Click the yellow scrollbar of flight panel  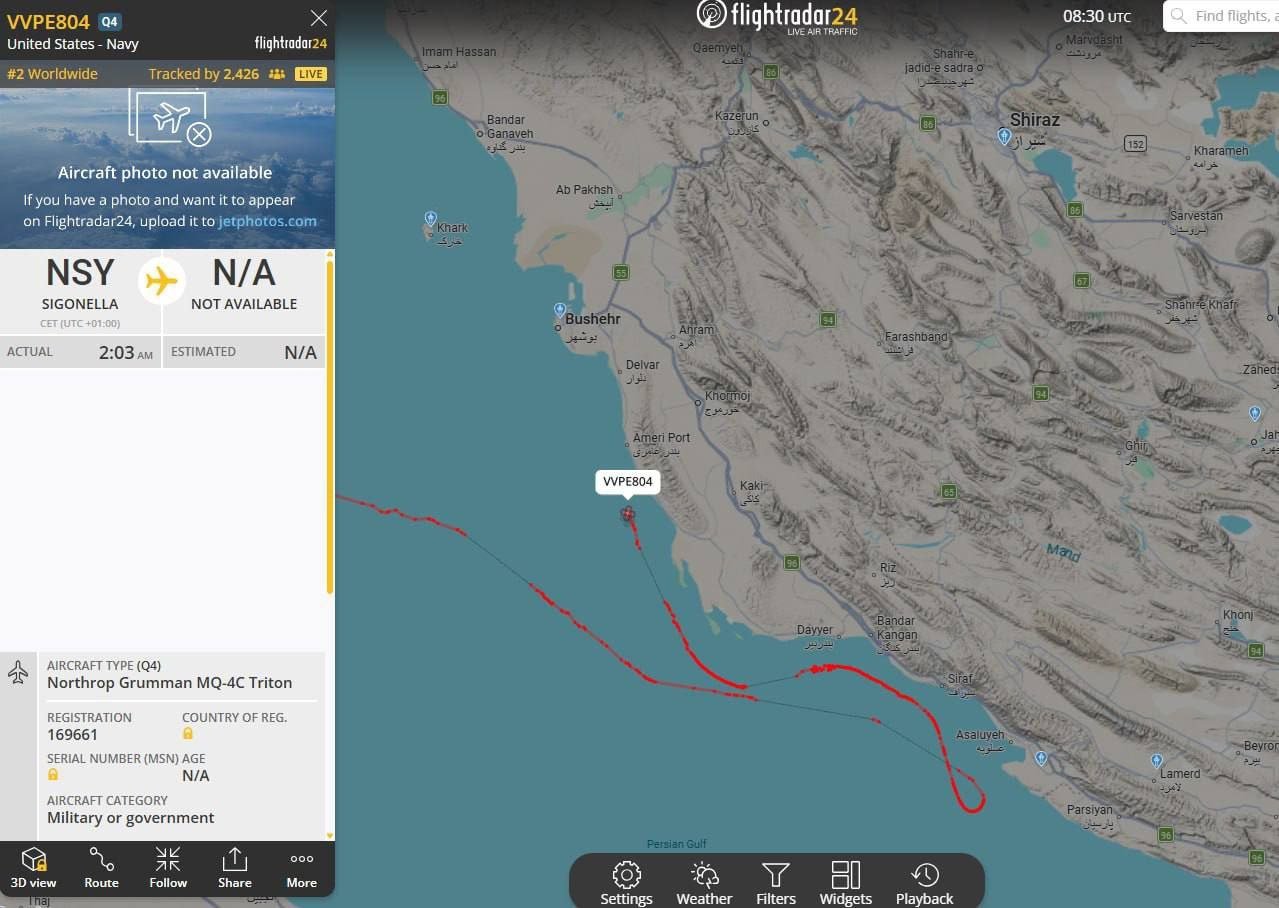(x=329, y=425)
